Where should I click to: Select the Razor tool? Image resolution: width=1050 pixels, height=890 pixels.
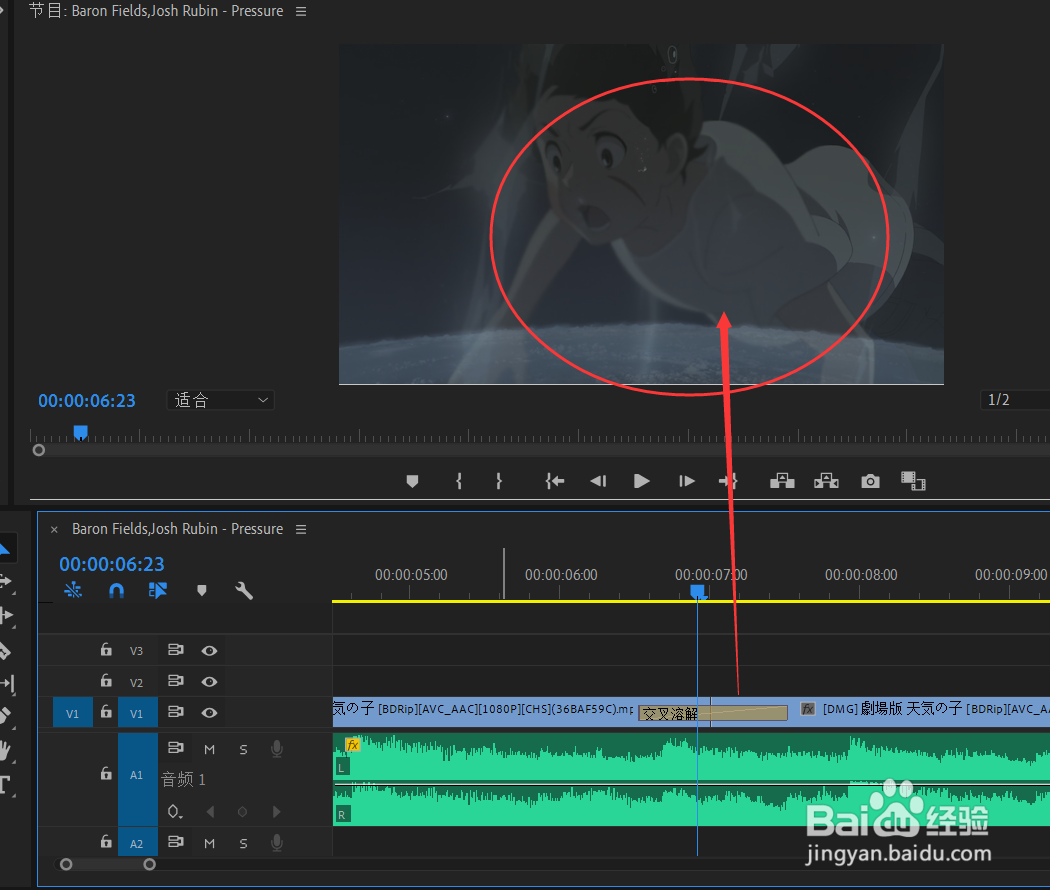[5, 650]
